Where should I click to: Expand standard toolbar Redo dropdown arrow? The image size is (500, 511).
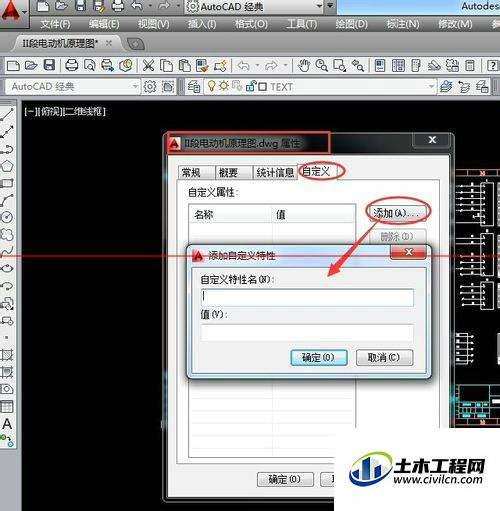click(286, 65)
